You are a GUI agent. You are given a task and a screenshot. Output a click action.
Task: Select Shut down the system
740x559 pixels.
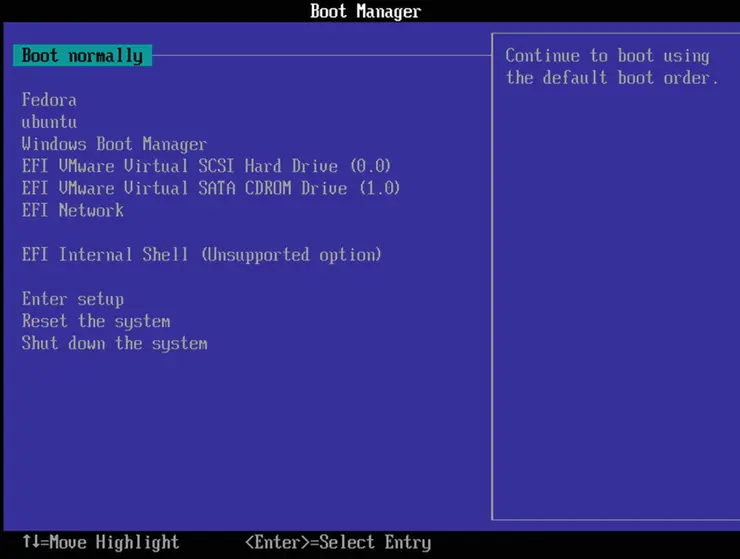(x=115, y=343)
